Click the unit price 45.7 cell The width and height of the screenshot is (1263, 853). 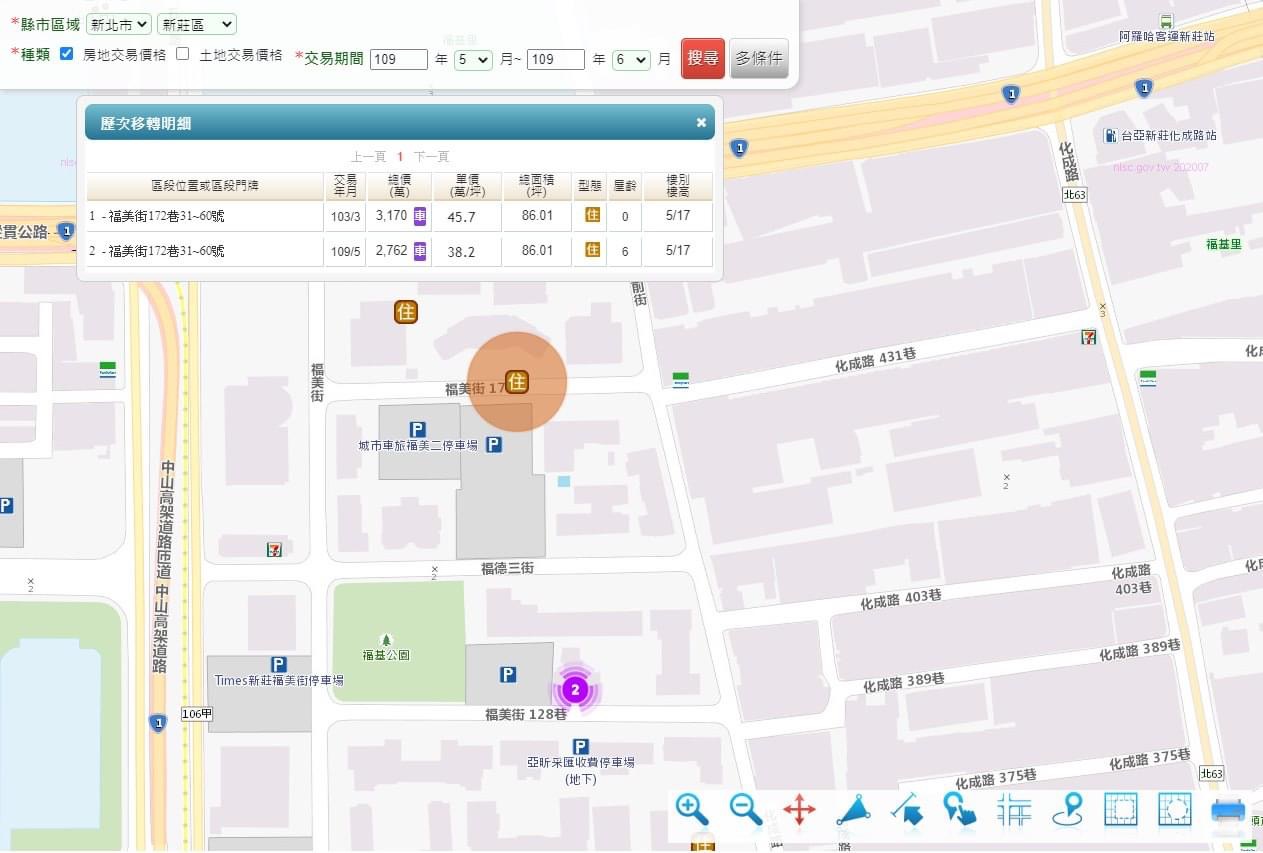point(461,216)
